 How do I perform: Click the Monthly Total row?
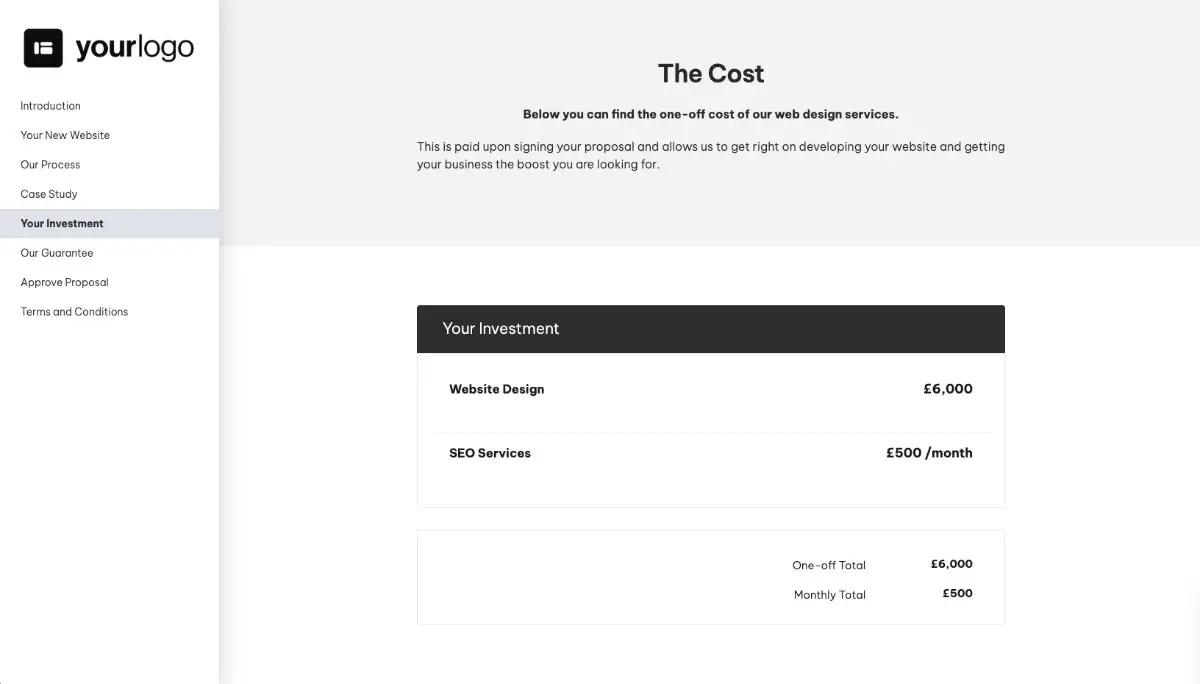(x=829, y=594)
